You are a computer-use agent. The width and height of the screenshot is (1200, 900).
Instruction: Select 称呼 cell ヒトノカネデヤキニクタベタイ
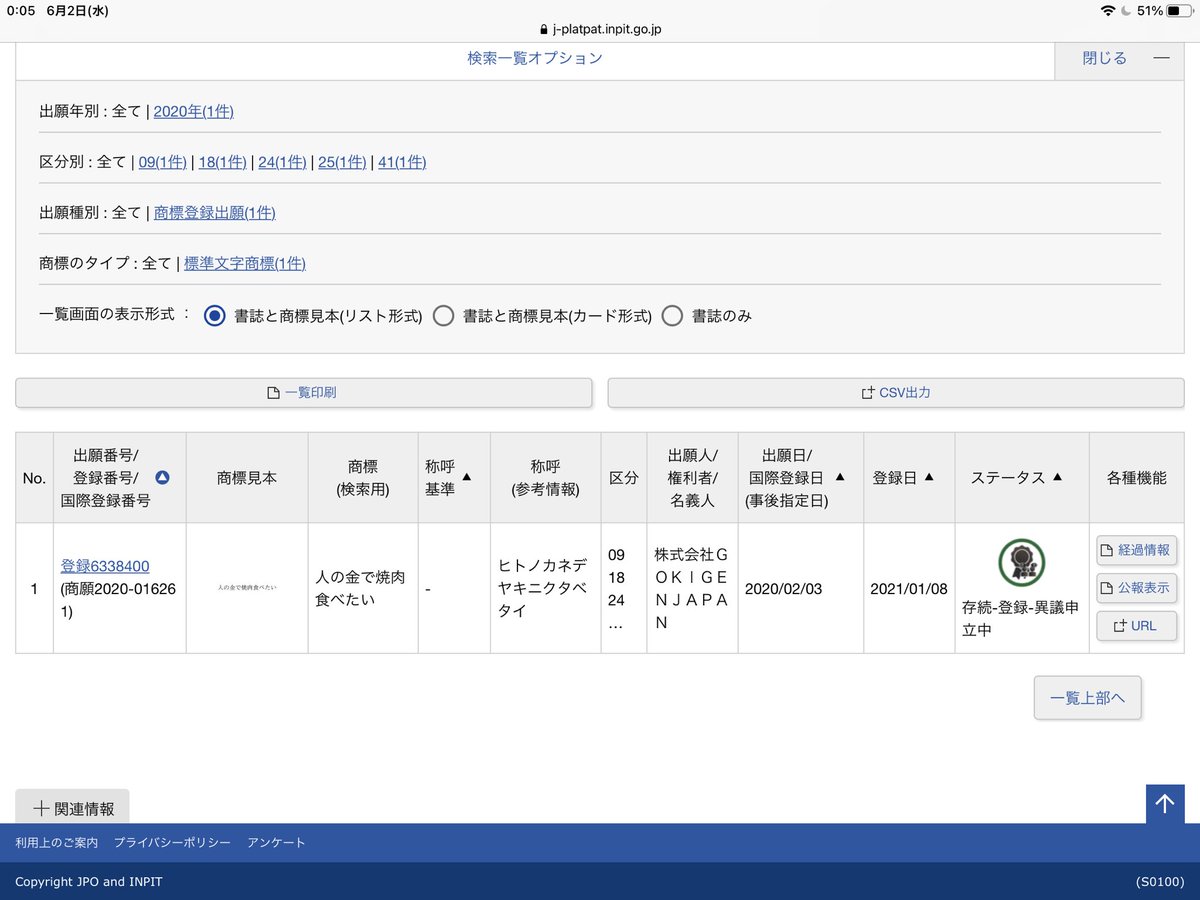coord(545,588)
